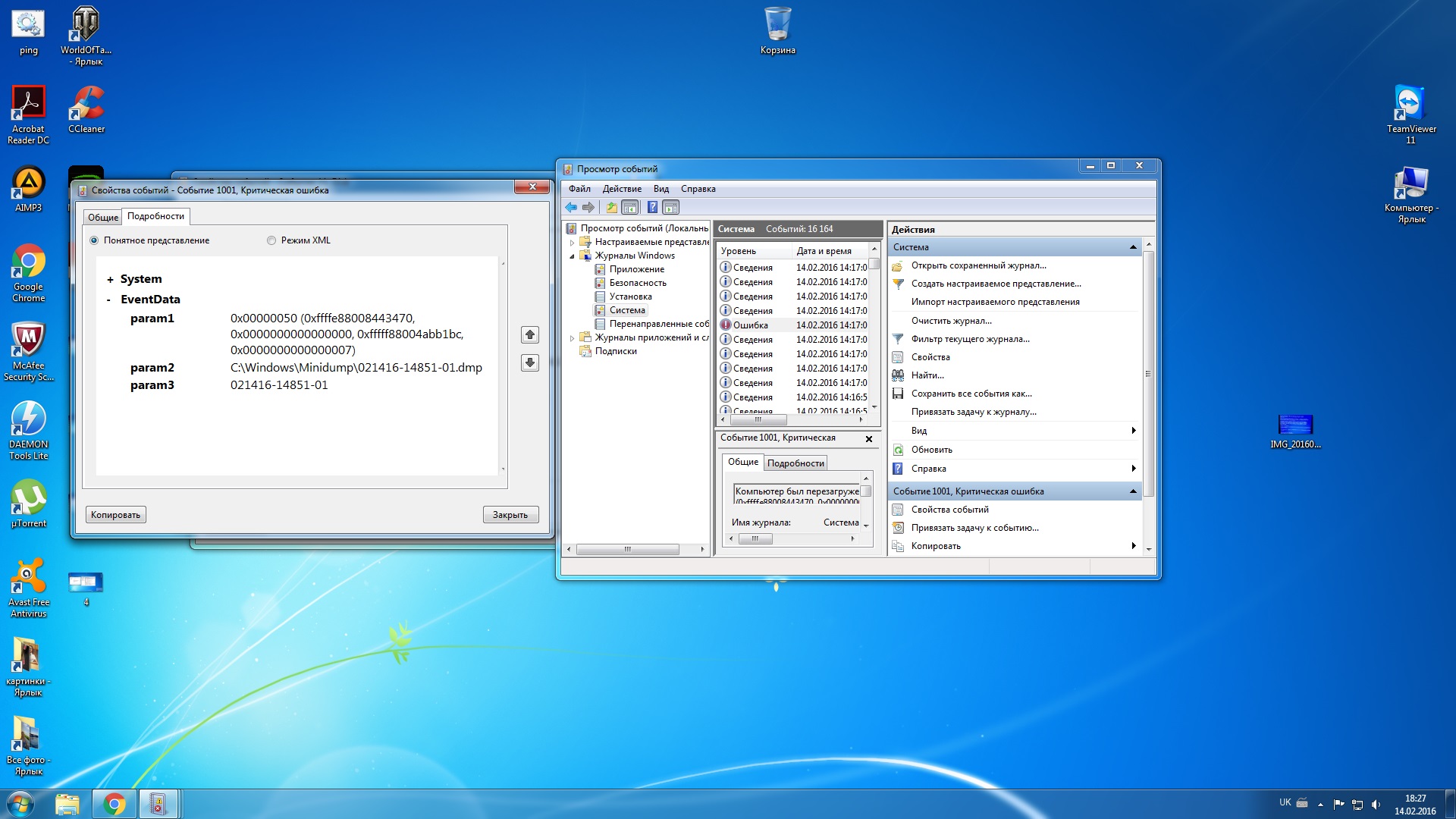Screen dimensions: 1456x819
Task: Collapse the EventData node
Action: tap(109, 300)
